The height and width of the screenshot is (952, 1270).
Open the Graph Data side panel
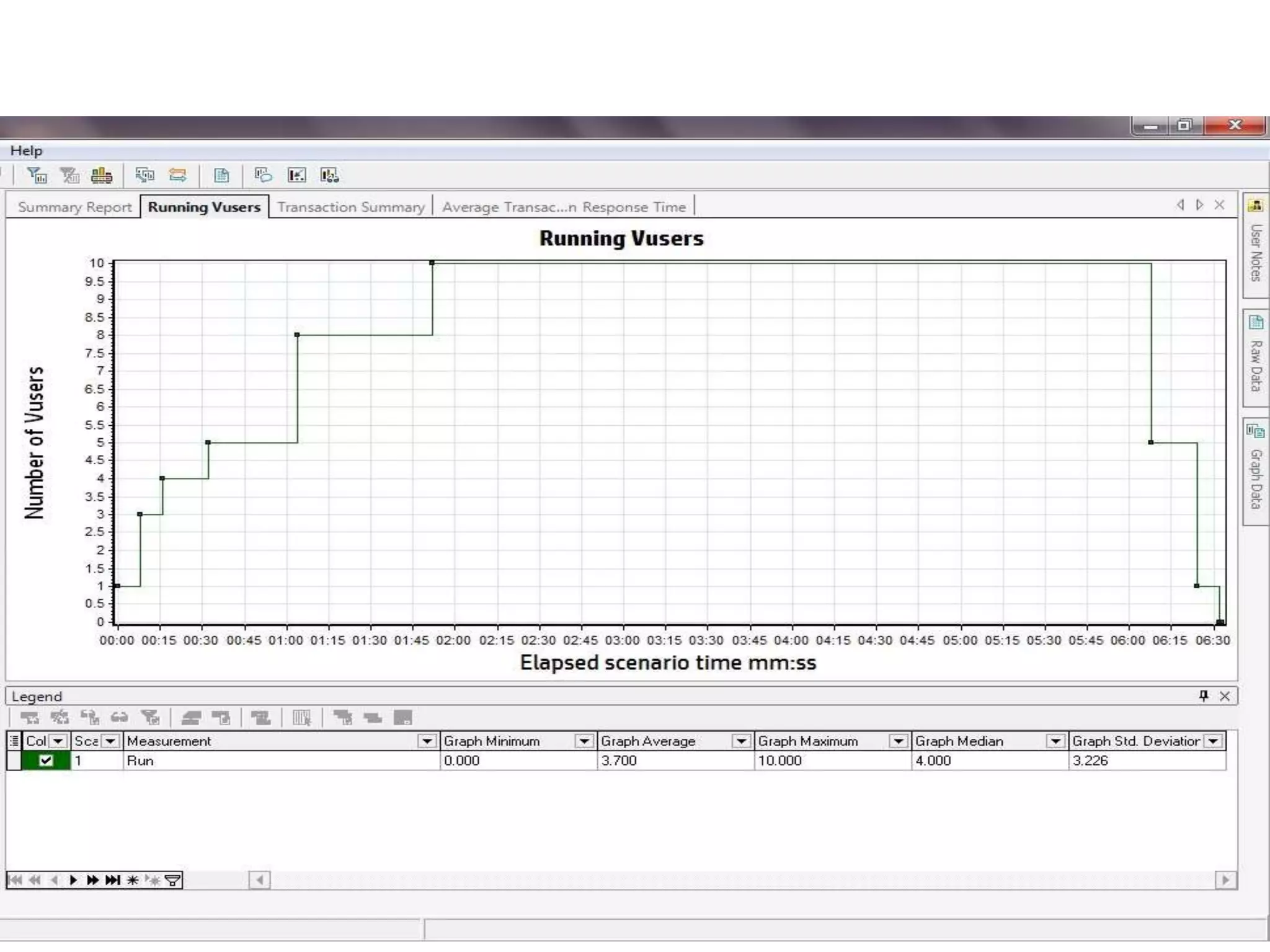coord(1256,471)
